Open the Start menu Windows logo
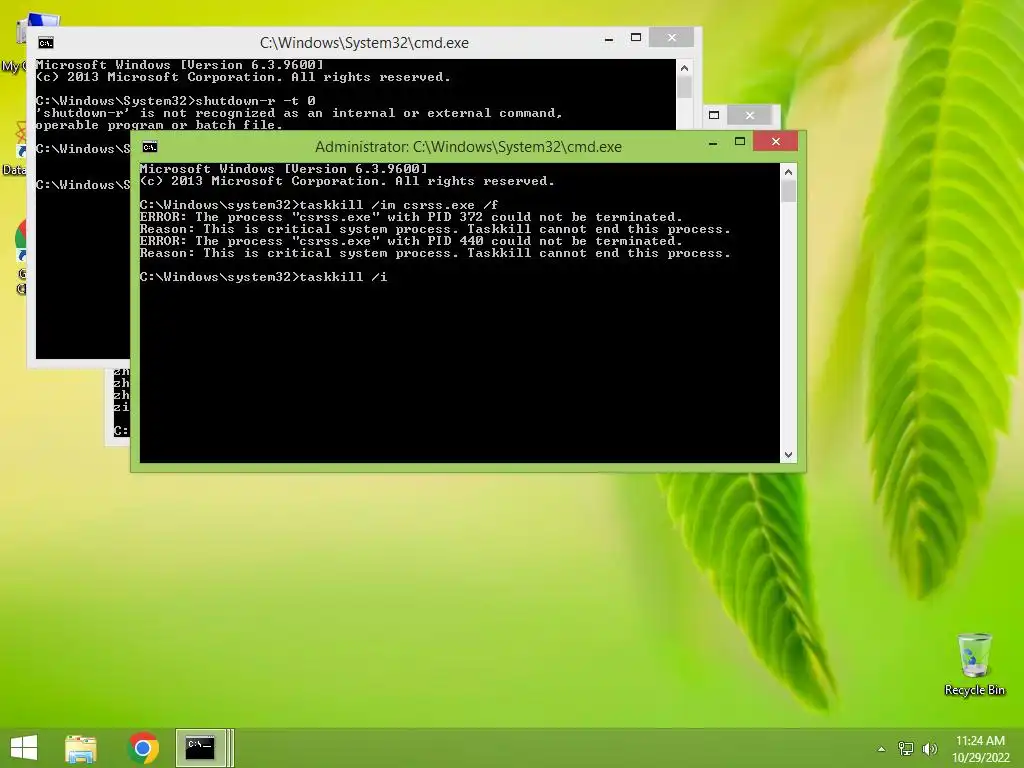 [24, 748]
